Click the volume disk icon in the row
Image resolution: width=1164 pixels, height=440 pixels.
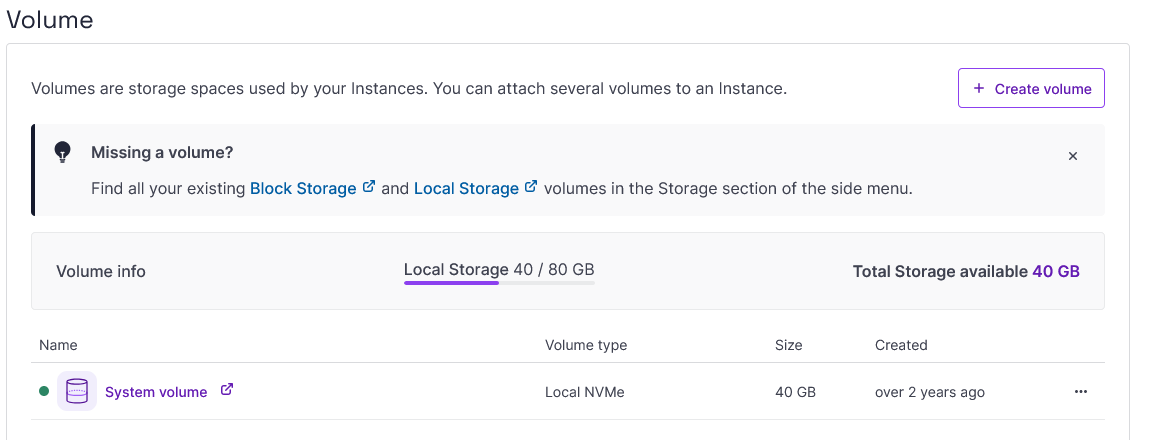pyautogui.click(x=77, y=392)
